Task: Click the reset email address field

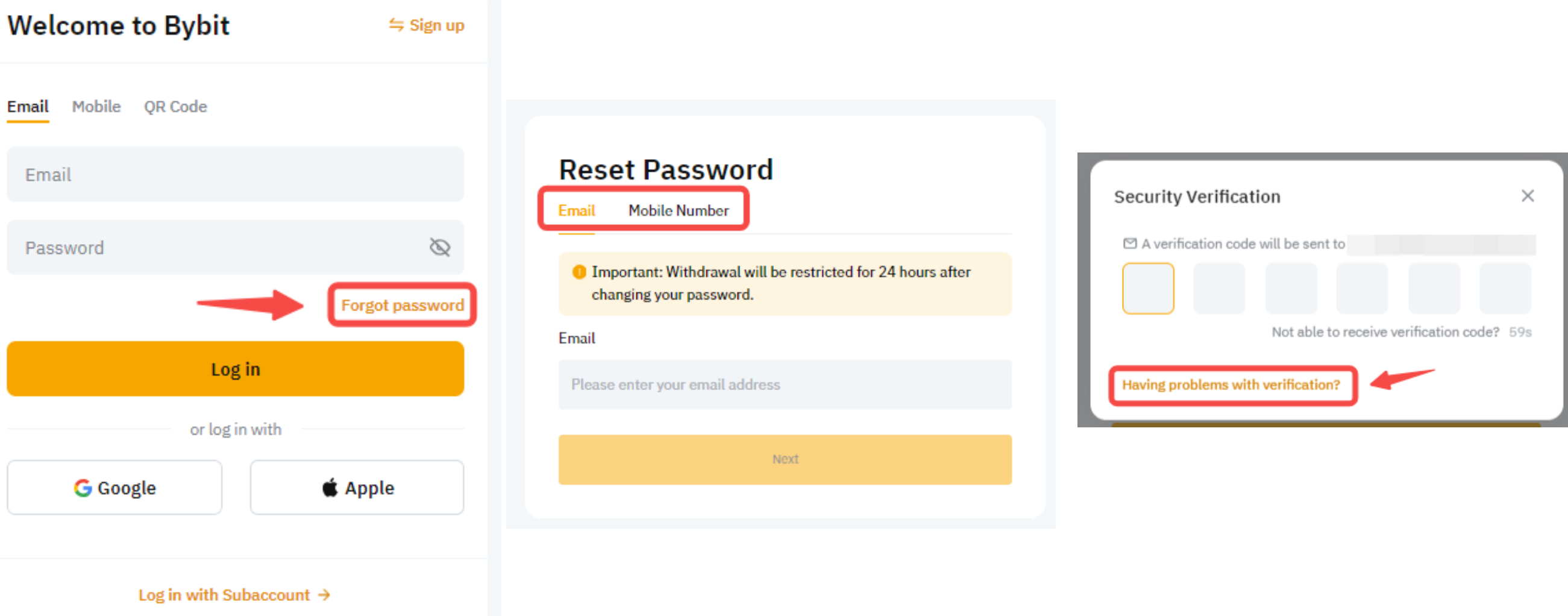Action: [x=785, y=385]
